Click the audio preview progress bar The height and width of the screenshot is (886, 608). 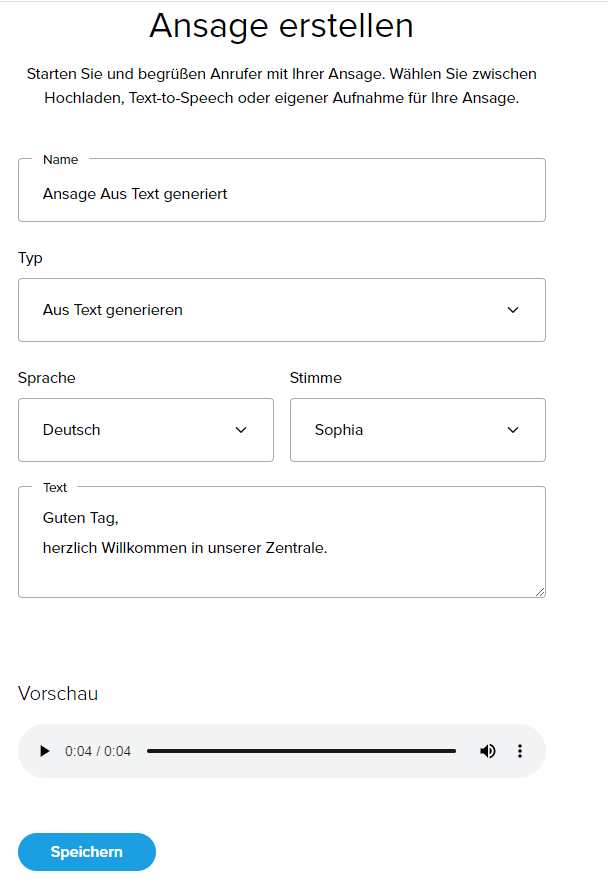click(x=301, y=751)
